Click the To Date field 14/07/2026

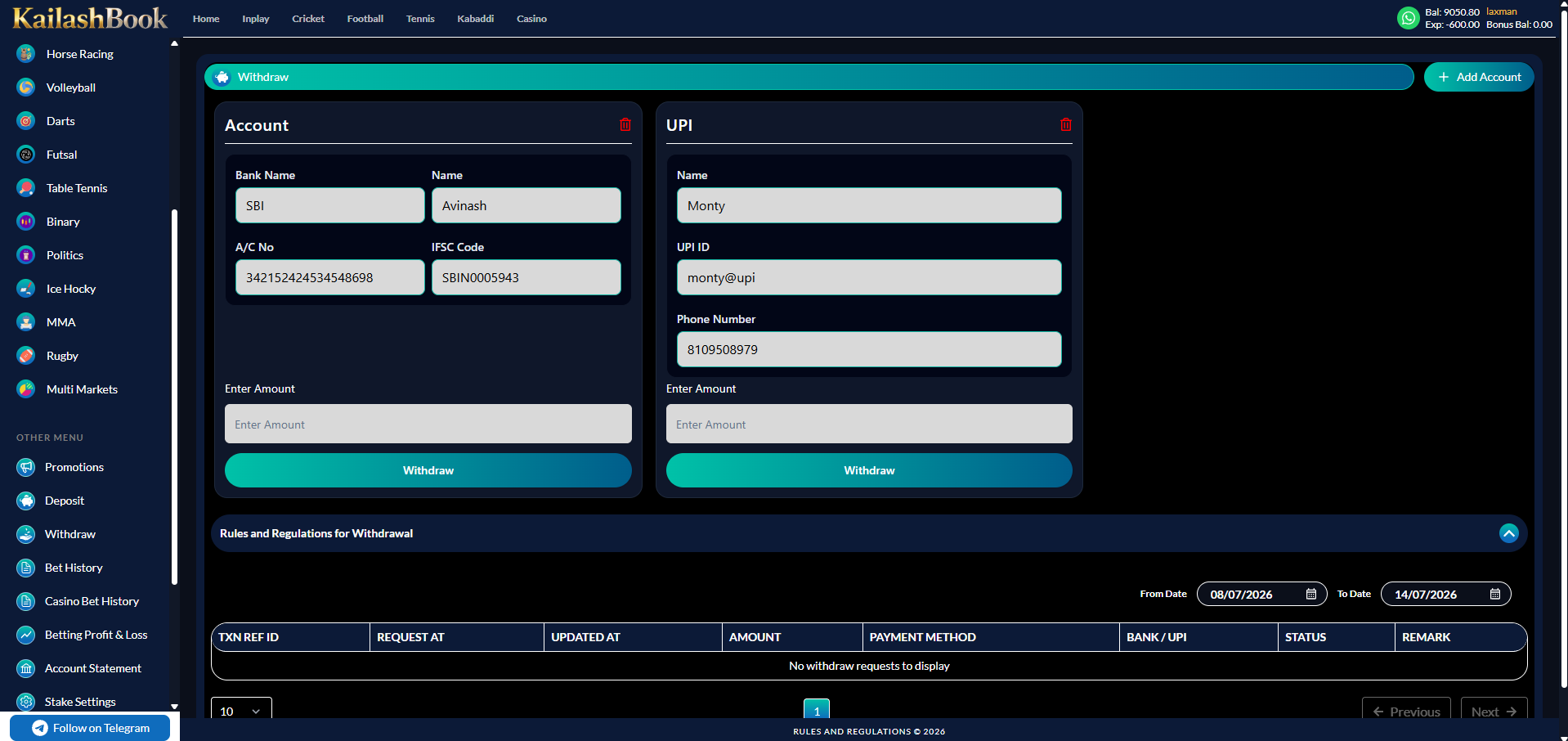coord(1446,594)
